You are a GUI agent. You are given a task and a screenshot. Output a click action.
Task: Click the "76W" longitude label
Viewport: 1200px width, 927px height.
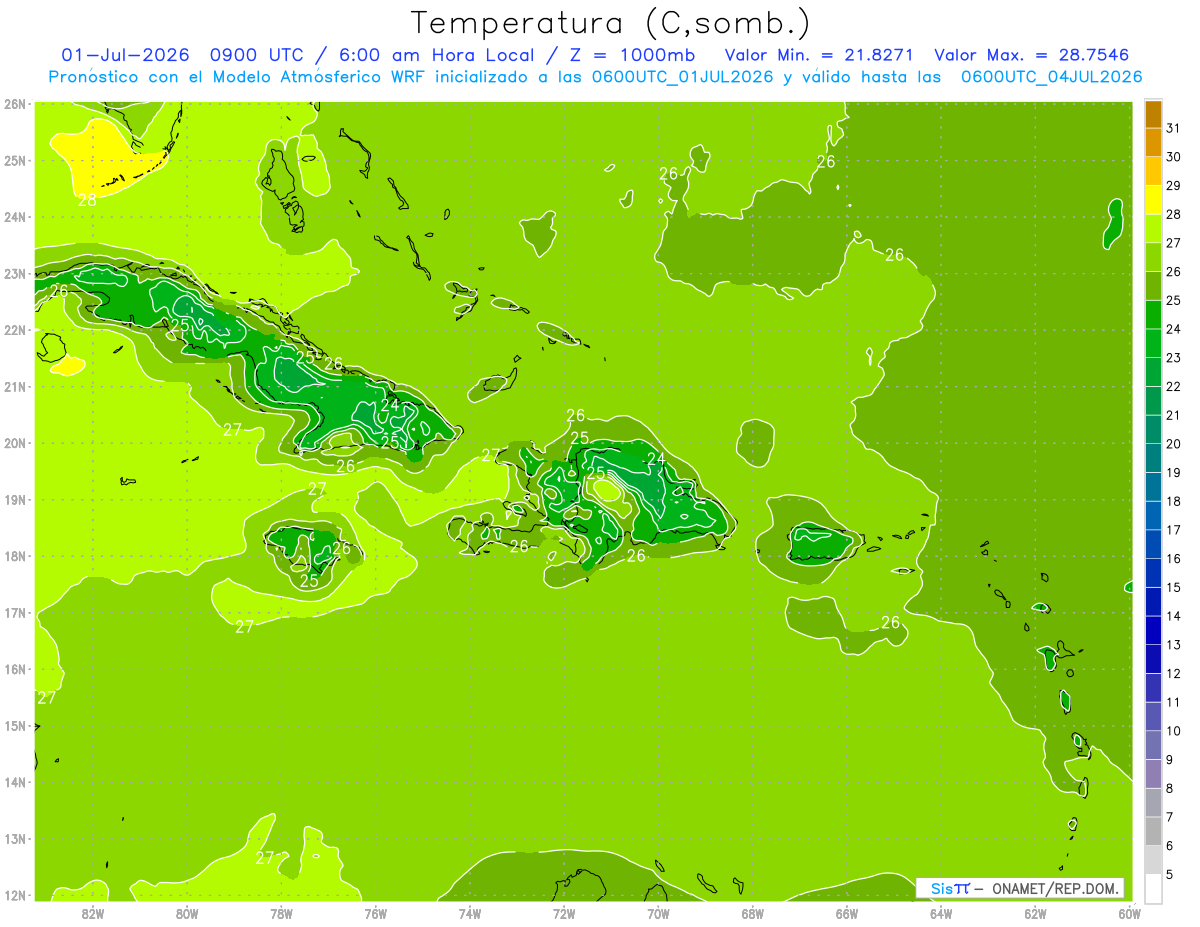tap(376, 913)
